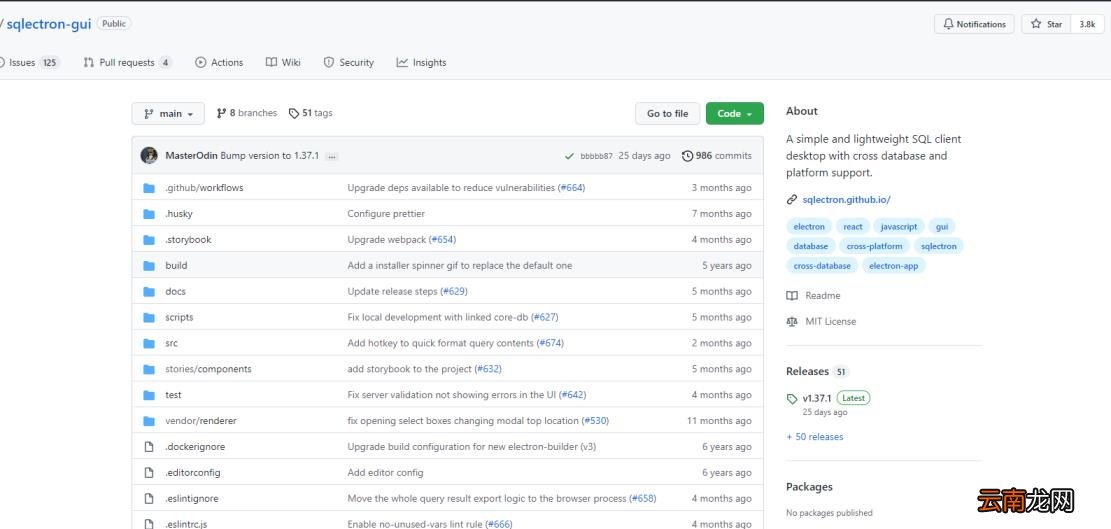Open the Insights tab

click(422, 62)
